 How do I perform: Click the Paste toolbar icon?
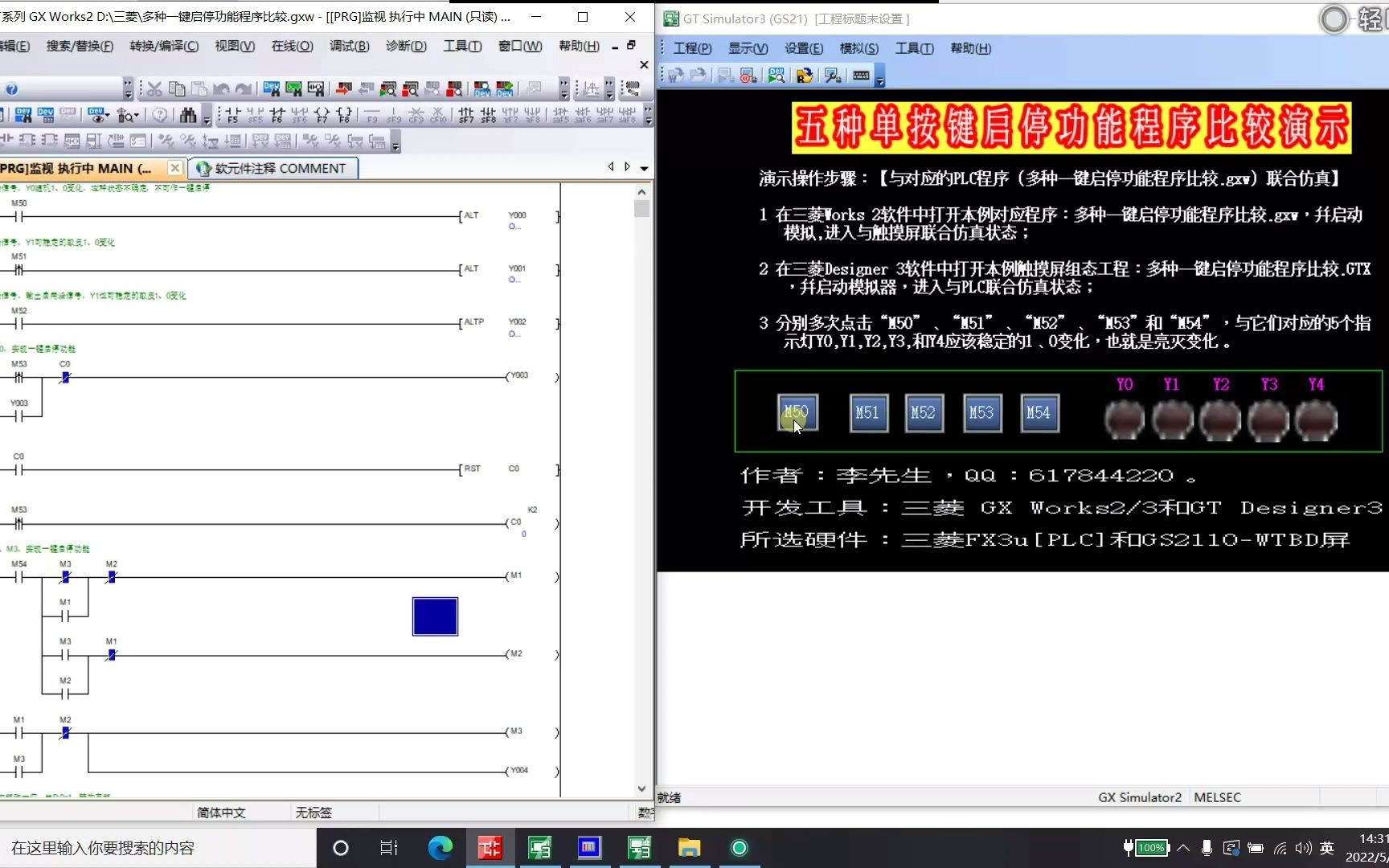point(199,88)
